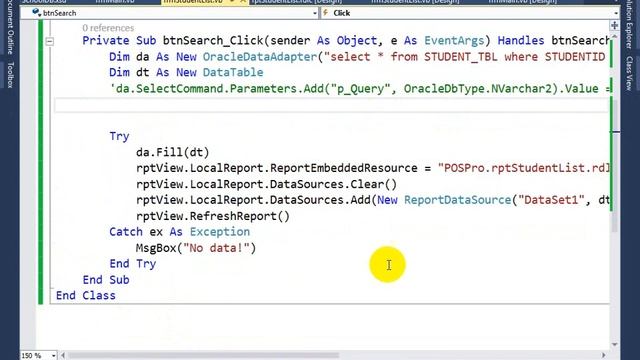This screenshot has height=360, width=640.
Task: Click the 0 references CodeLens link
Action: coord(108,28)
